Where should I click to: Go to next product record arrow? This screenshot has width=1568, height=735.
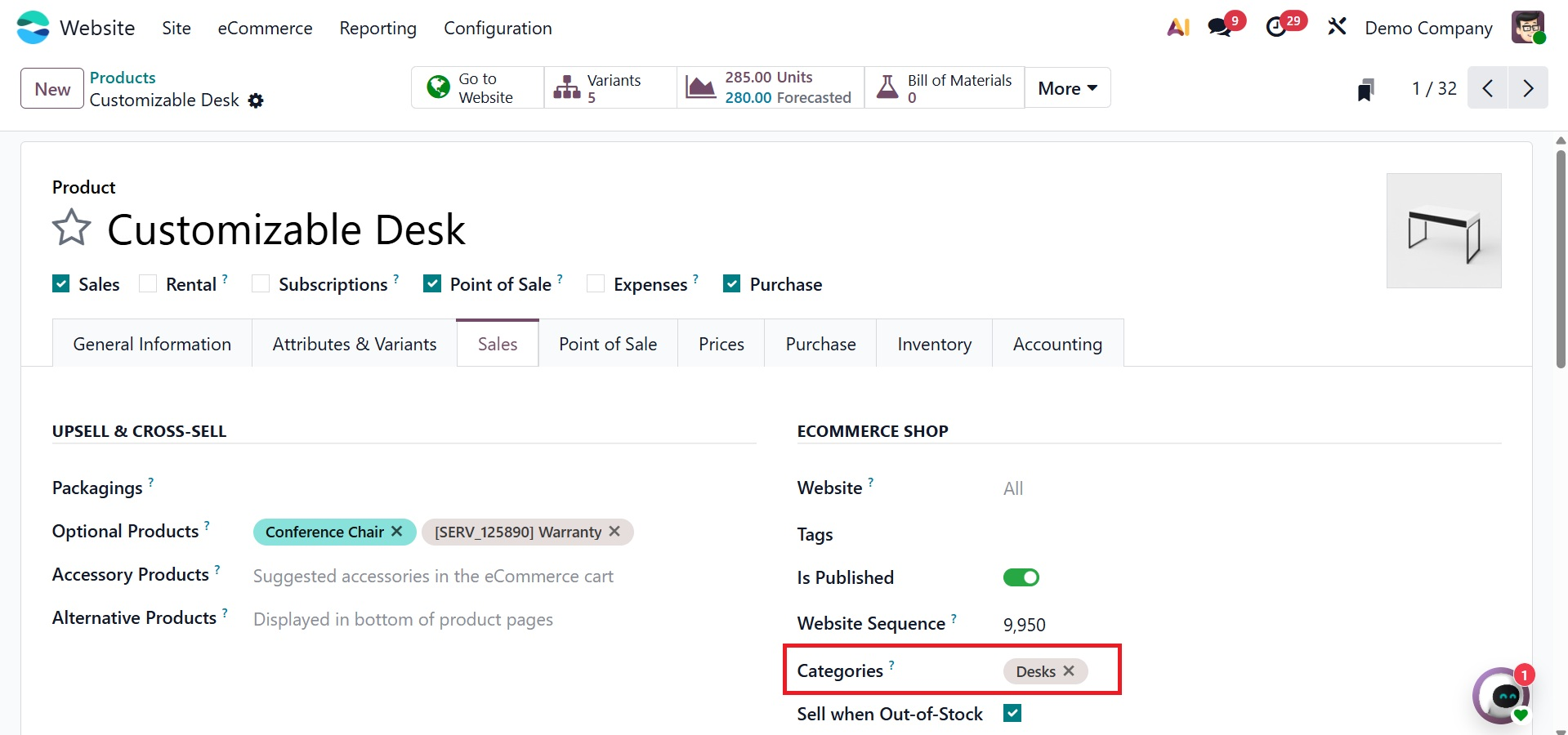click(x=1528, y=88)
